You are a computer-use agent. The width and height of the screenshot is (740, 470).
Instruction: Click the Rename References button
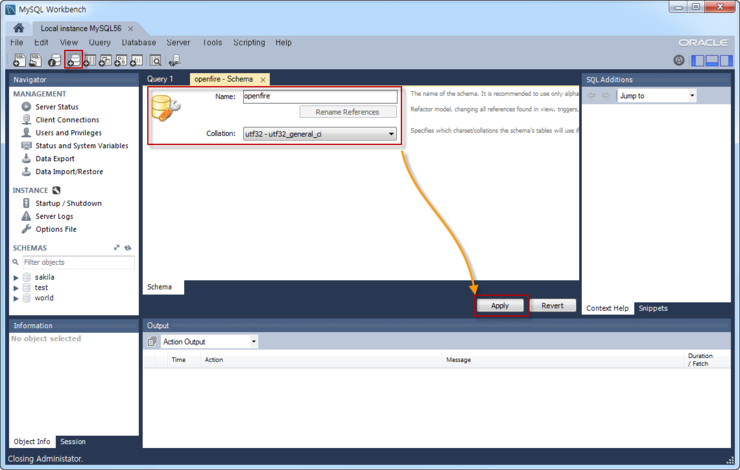pos(347,112)
